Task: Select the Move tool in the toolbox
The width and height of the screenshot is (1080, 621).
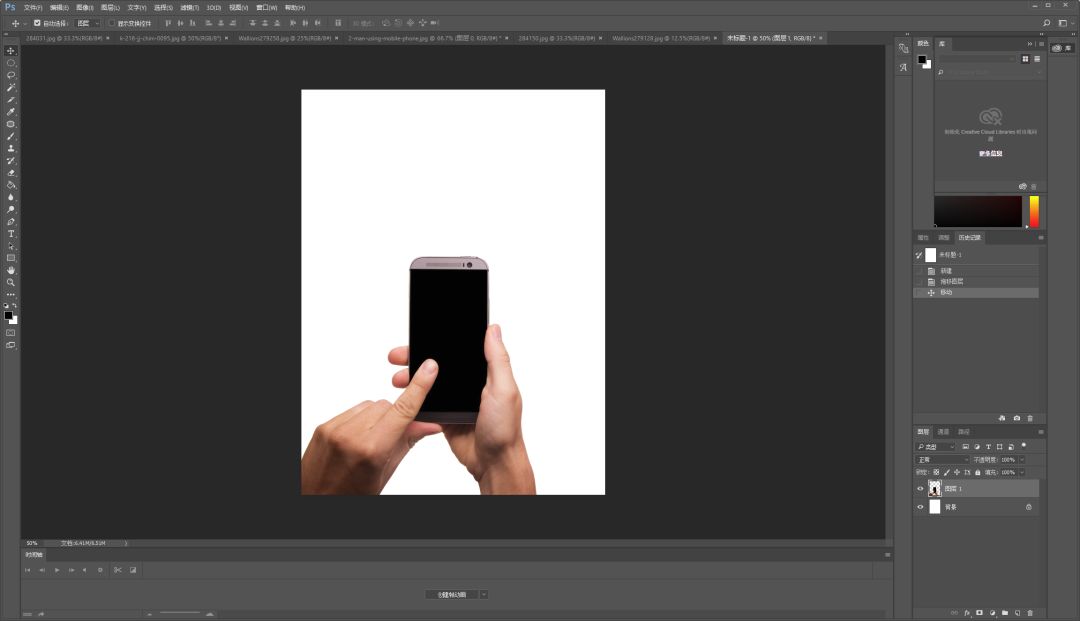Action: (x=11, y=51)
